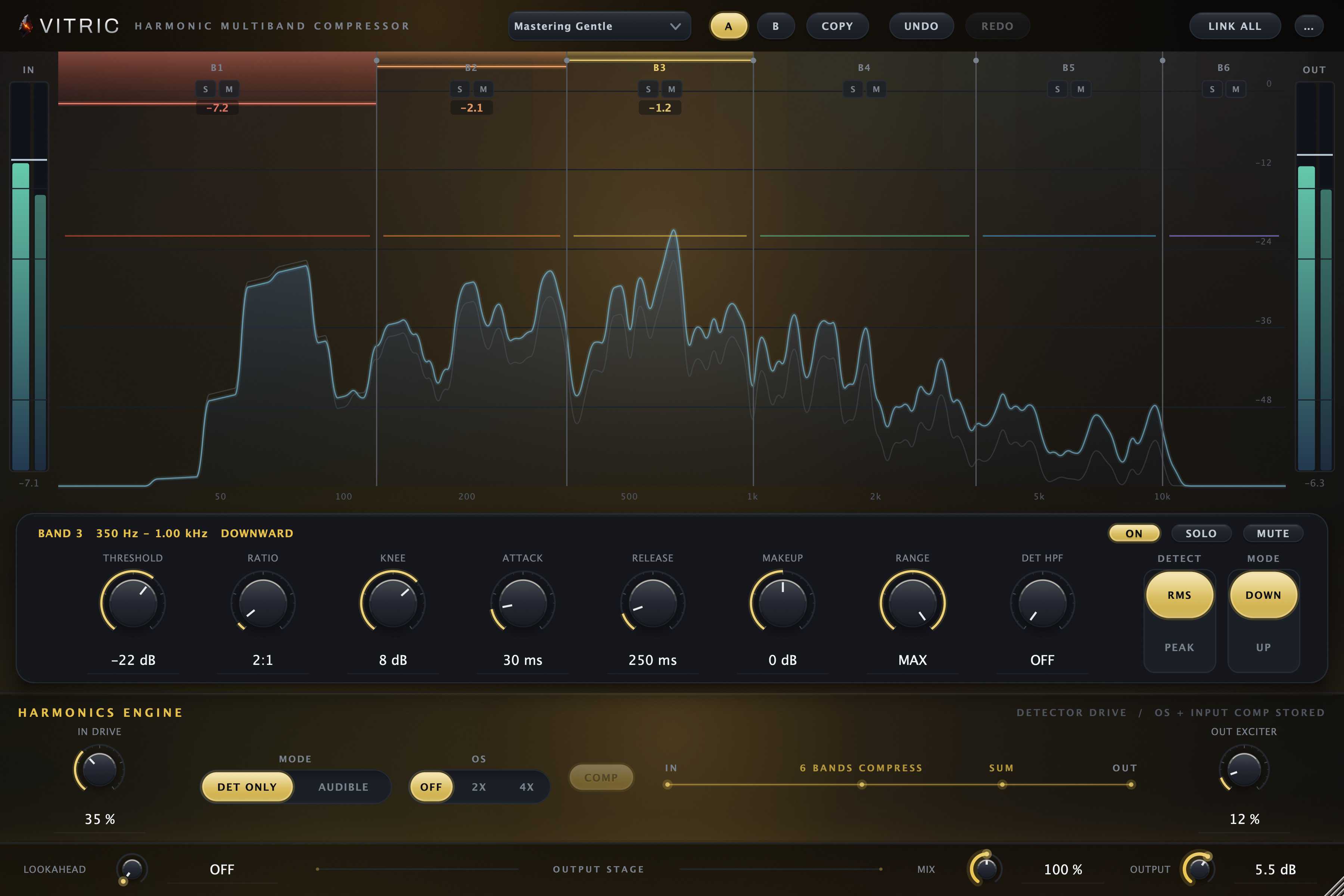Mute band B6 with the M icon

pos(1235,89)
